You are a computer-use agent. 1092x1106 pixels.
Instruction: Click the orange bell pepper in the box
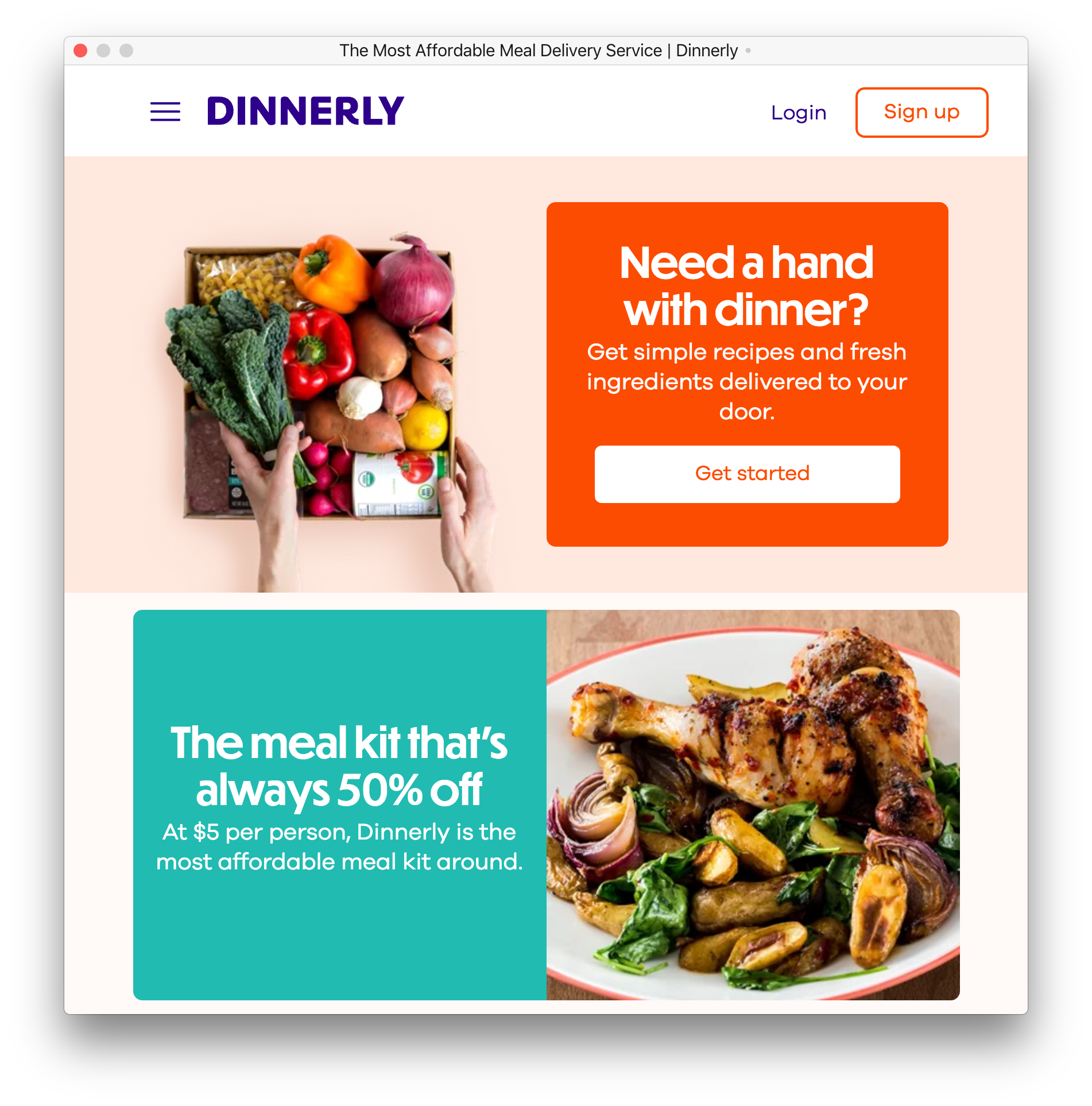click(x=330, y=273)
